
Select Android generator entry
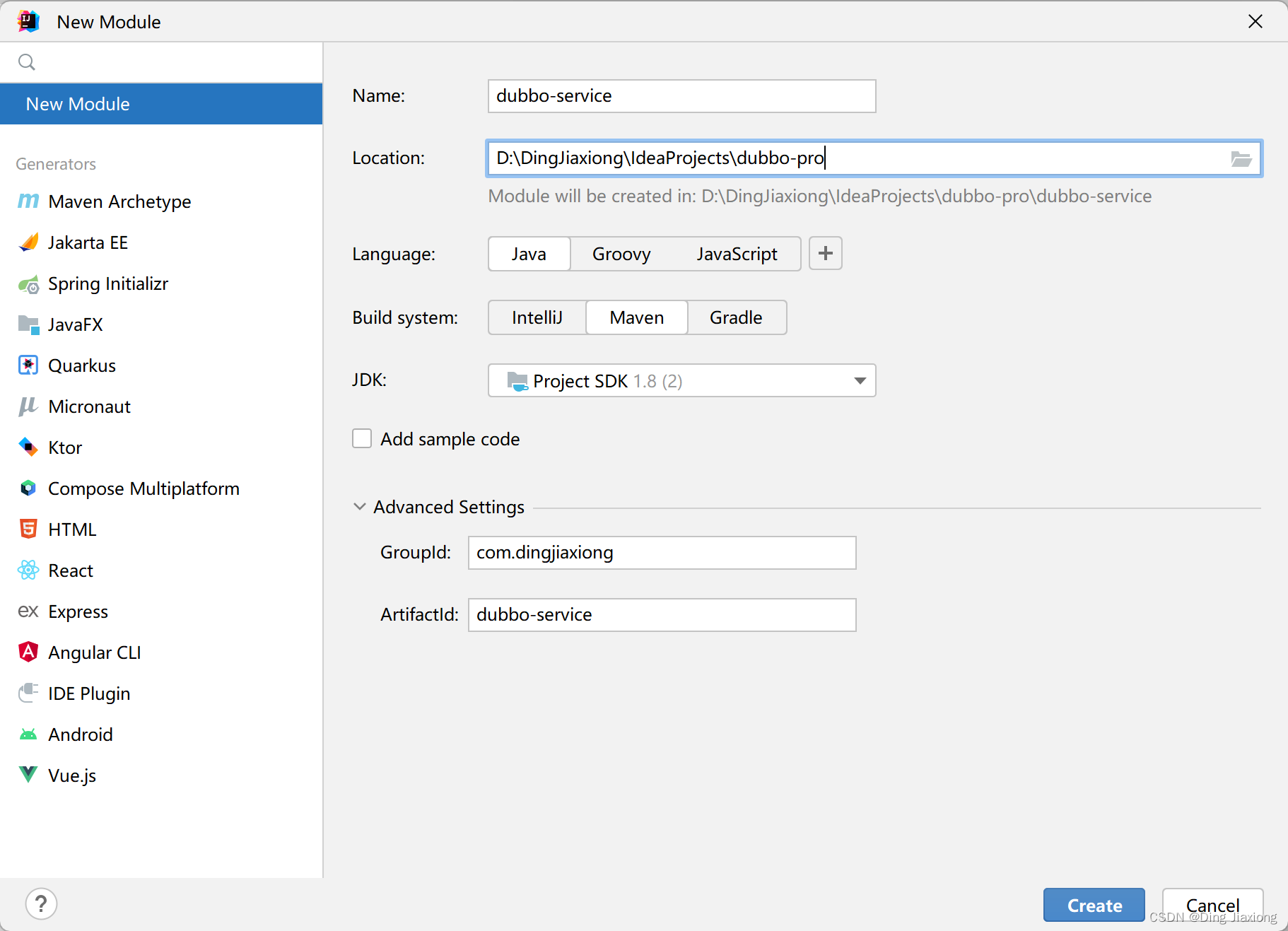click(x=161, y=734)
